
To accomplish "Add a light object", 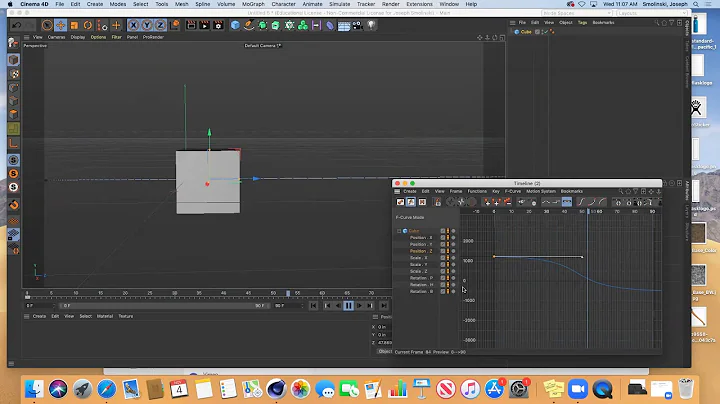I will (x=371, y=25).
